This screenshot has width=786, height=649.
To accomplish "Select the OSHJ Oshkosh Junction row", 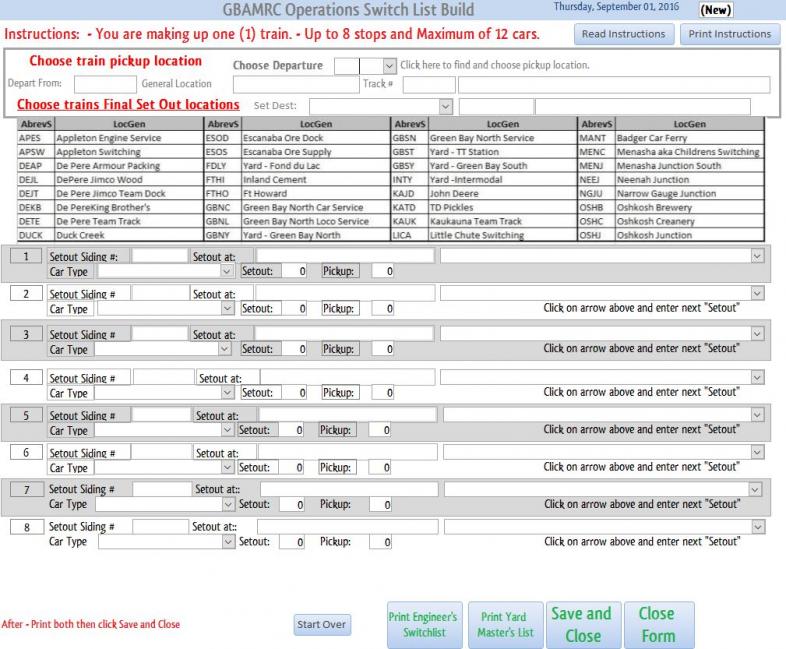I will pyautogui.click(x=671, y=235).
